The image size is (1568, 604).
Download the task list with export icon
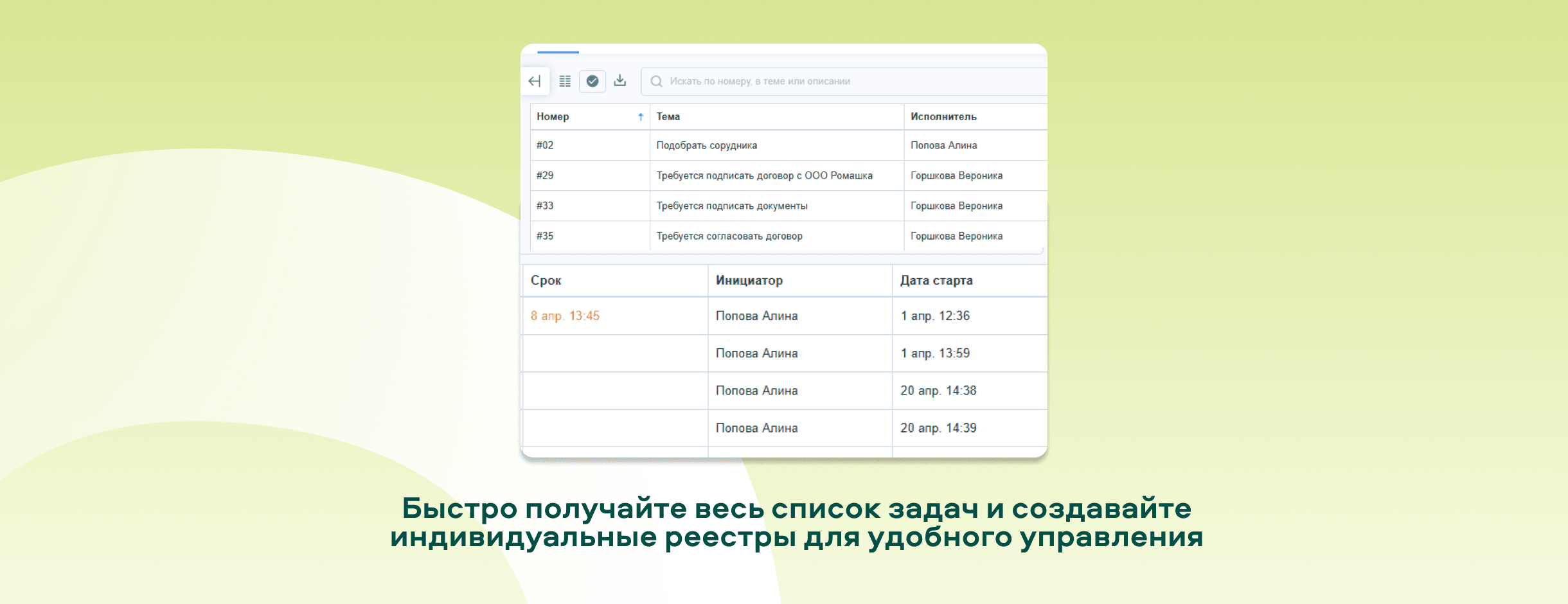click(x=620, y=80)
